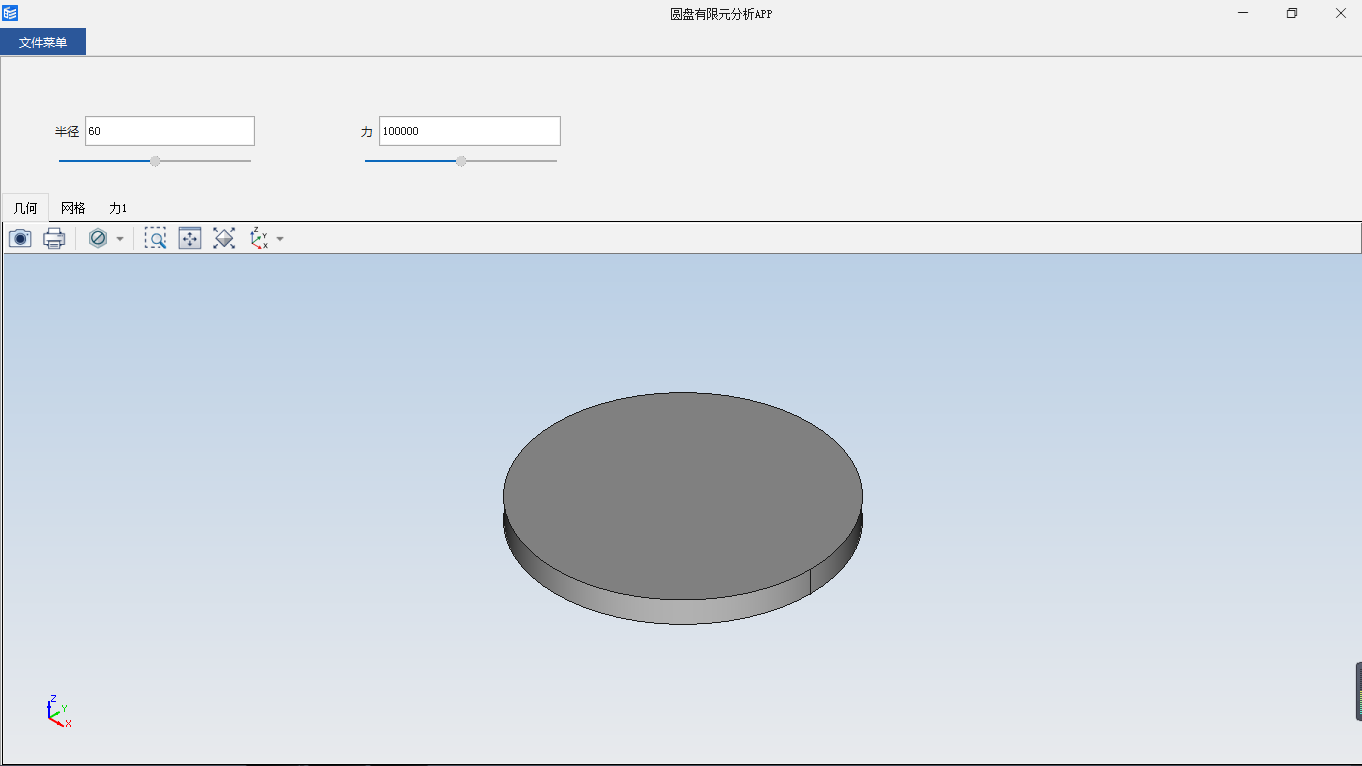Activate the zoom box tool
This screenshot has height=766, width=1362.
pos(155,238)
